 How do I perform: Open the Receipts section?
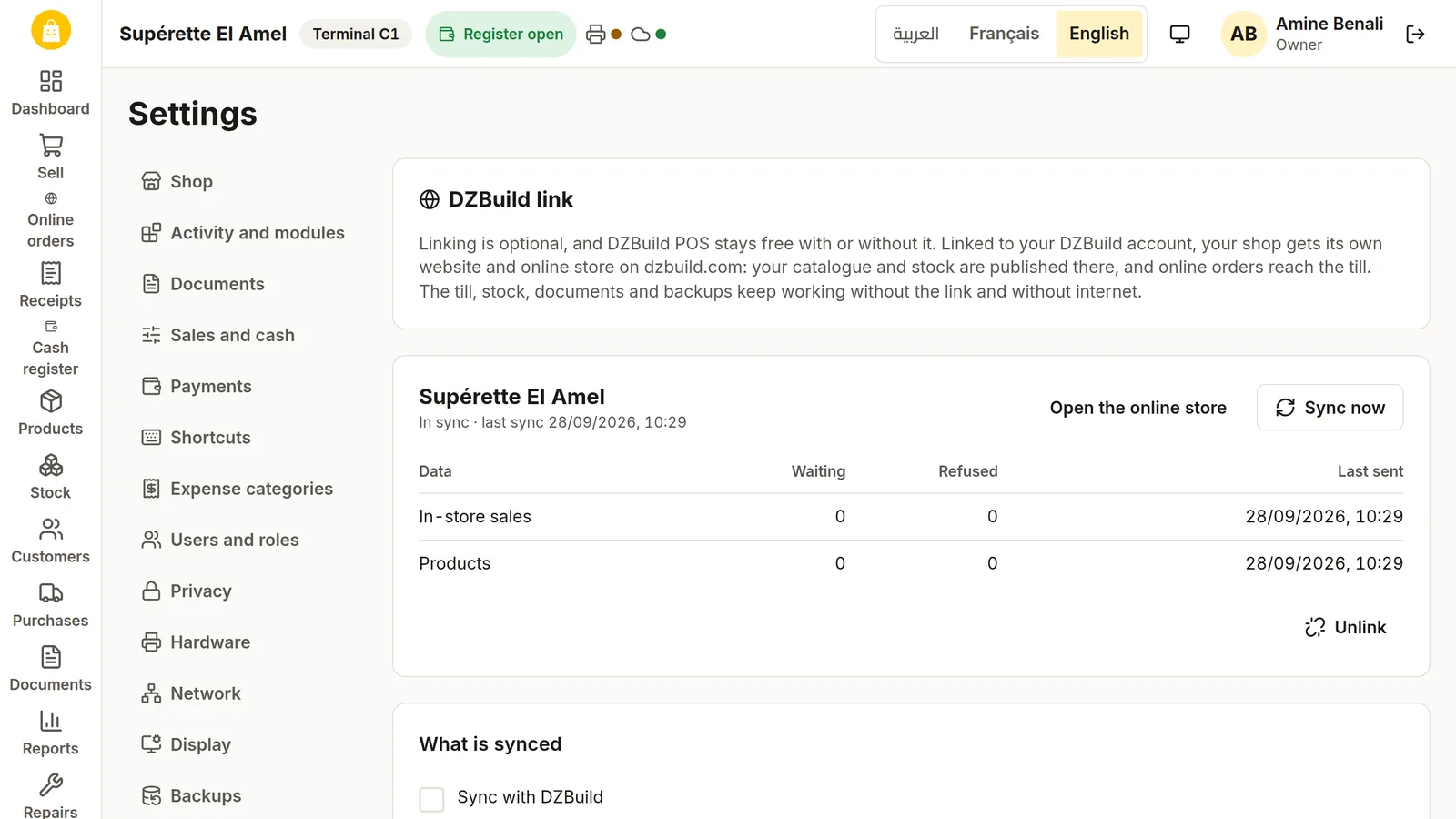(51, 286)
